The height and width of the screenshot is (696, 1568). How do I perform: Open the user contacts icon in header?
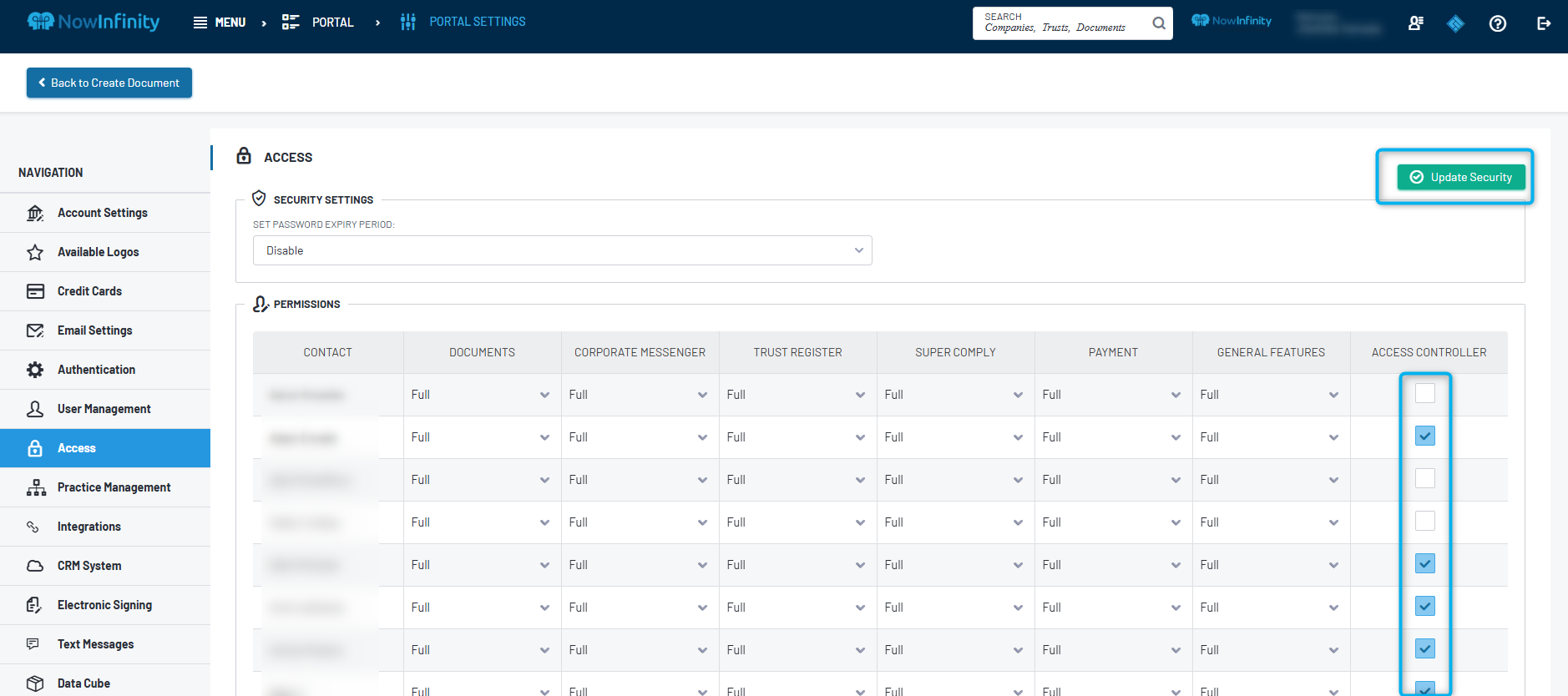coord(1415,23)
